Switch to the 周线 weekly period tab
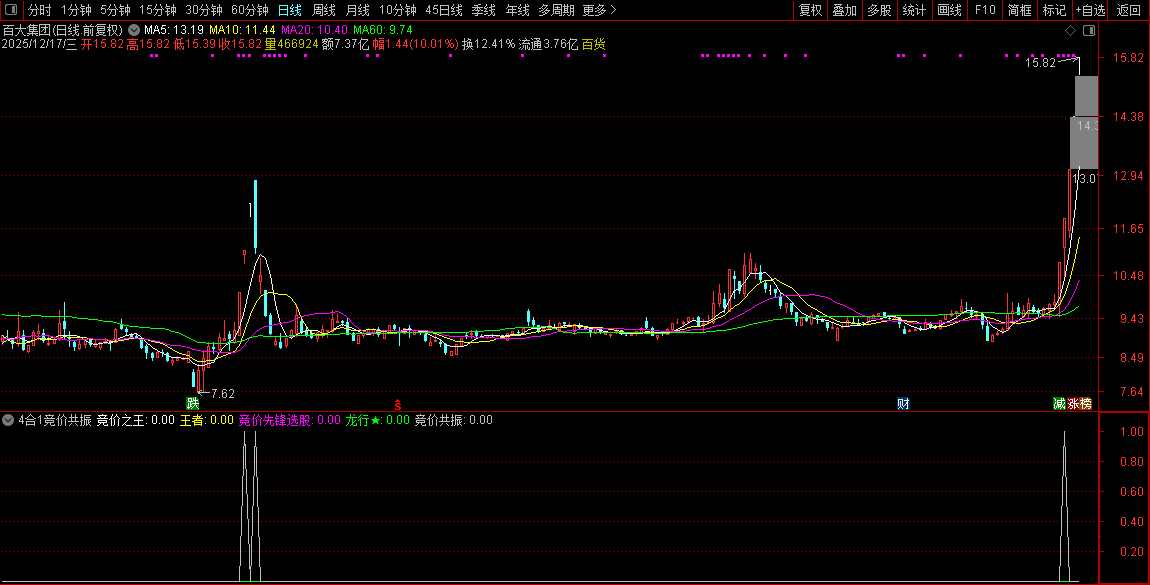Screen dimensions: 1150x585 (323, 10)
